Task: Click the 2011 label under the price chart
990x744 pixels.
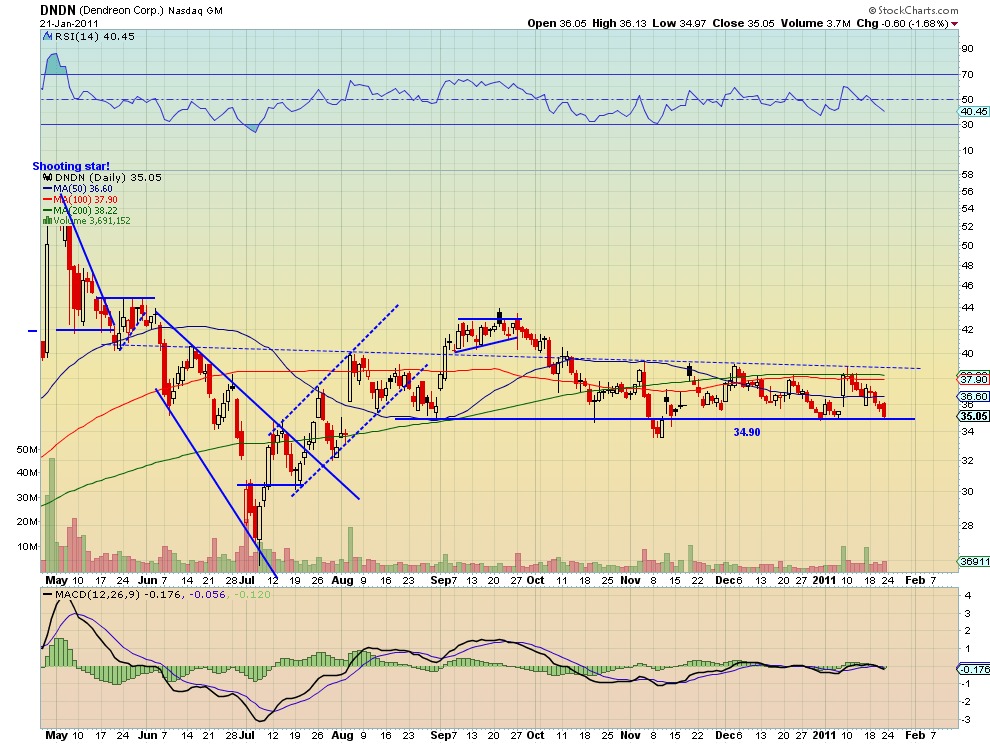Action: coord(825,580)
